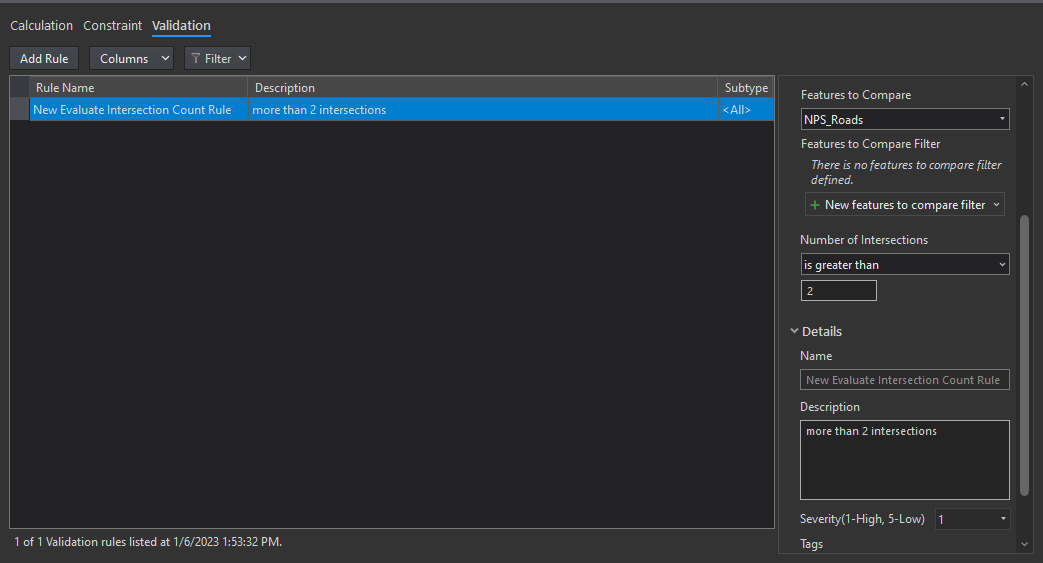This screenshot has height=563, width=1043.
Task: Open the 'is greater than' operator dropdown
Action: 905,265
